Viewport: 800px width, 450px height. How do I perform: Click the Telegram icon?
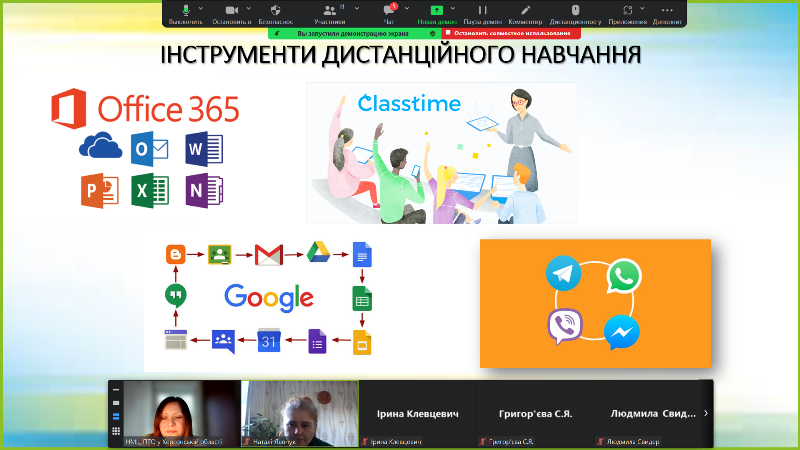point(563,273)
